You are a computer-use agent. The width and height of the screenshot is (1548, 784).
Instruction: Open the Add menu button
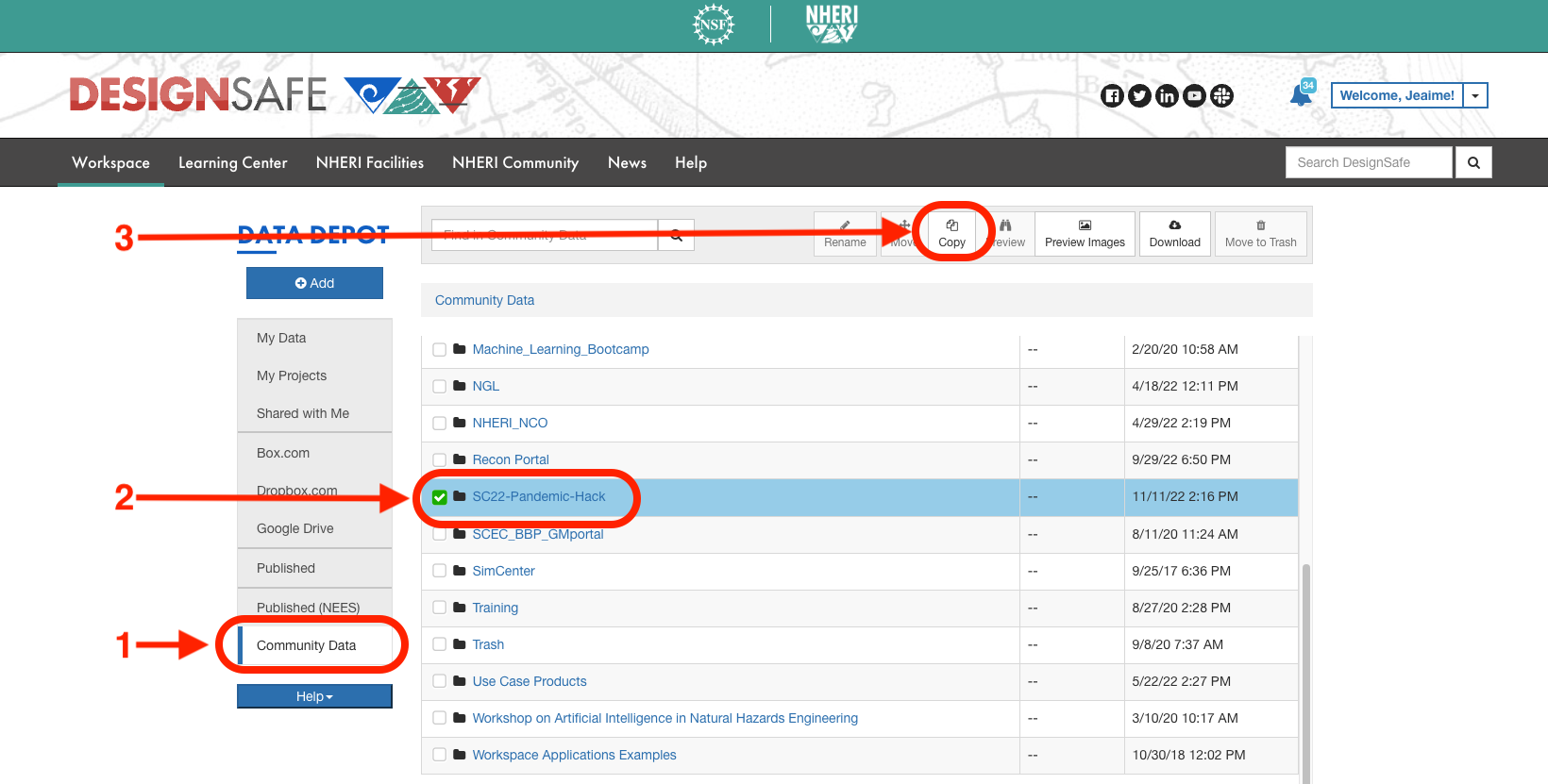314,283
